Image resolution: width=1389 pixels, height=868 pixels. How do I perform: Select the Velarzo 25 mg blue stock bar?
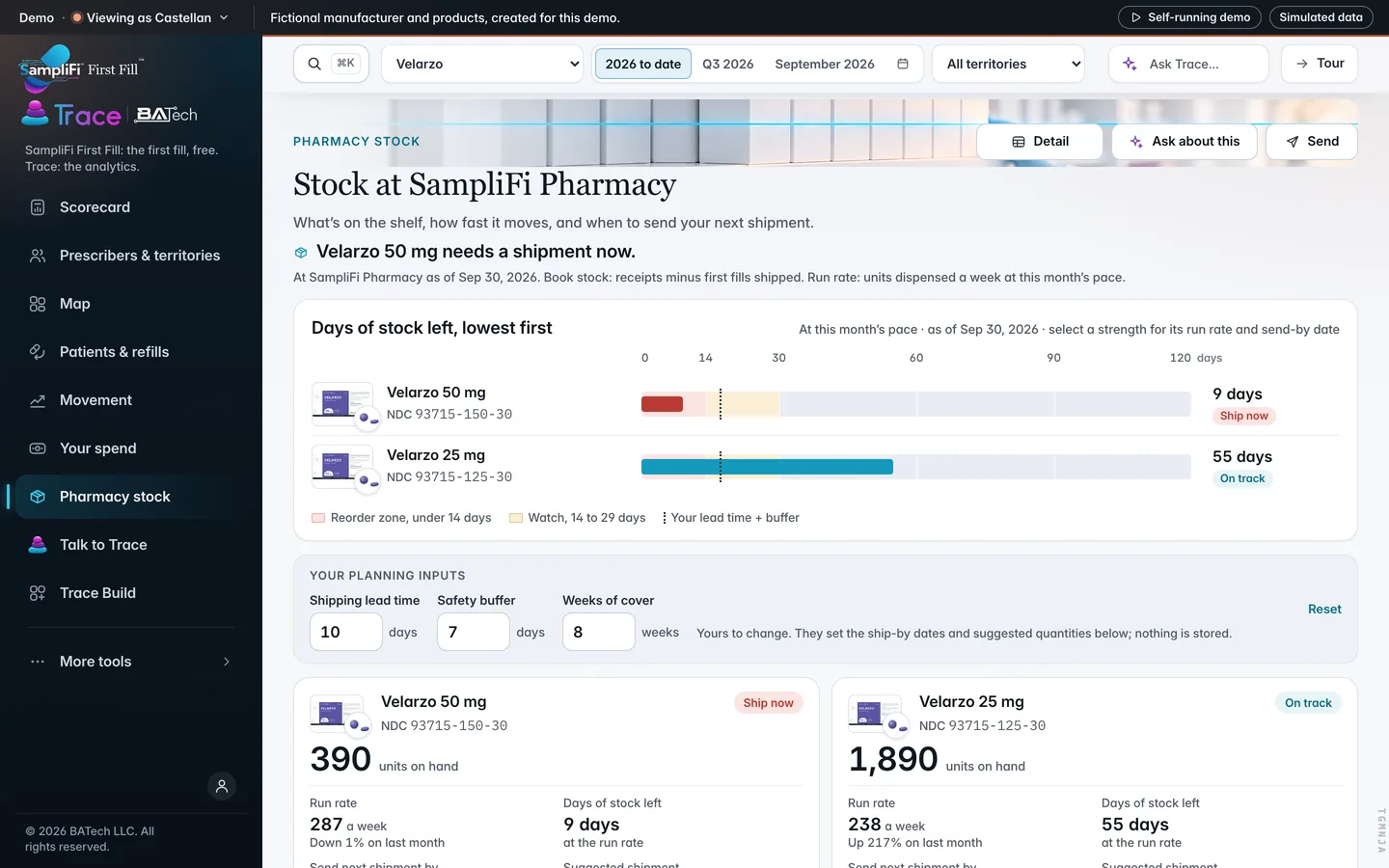tap(767, 467)
